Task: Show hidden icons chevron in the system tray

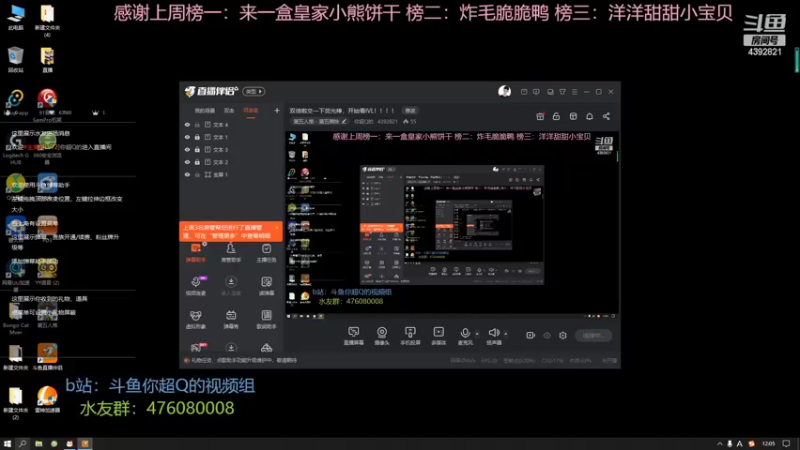Action: coord(720,444)
